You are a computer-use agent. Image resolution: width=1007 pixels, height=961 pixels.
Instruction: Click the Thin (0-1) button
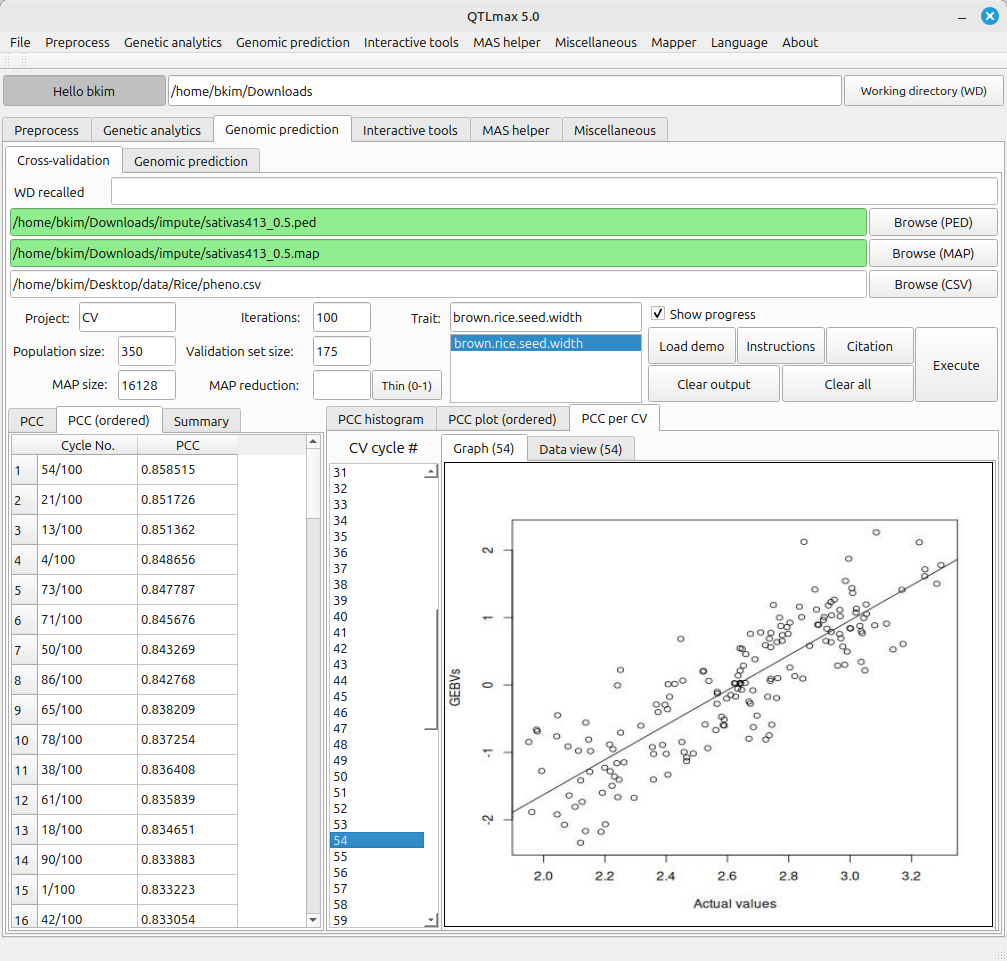coord(406,385)
